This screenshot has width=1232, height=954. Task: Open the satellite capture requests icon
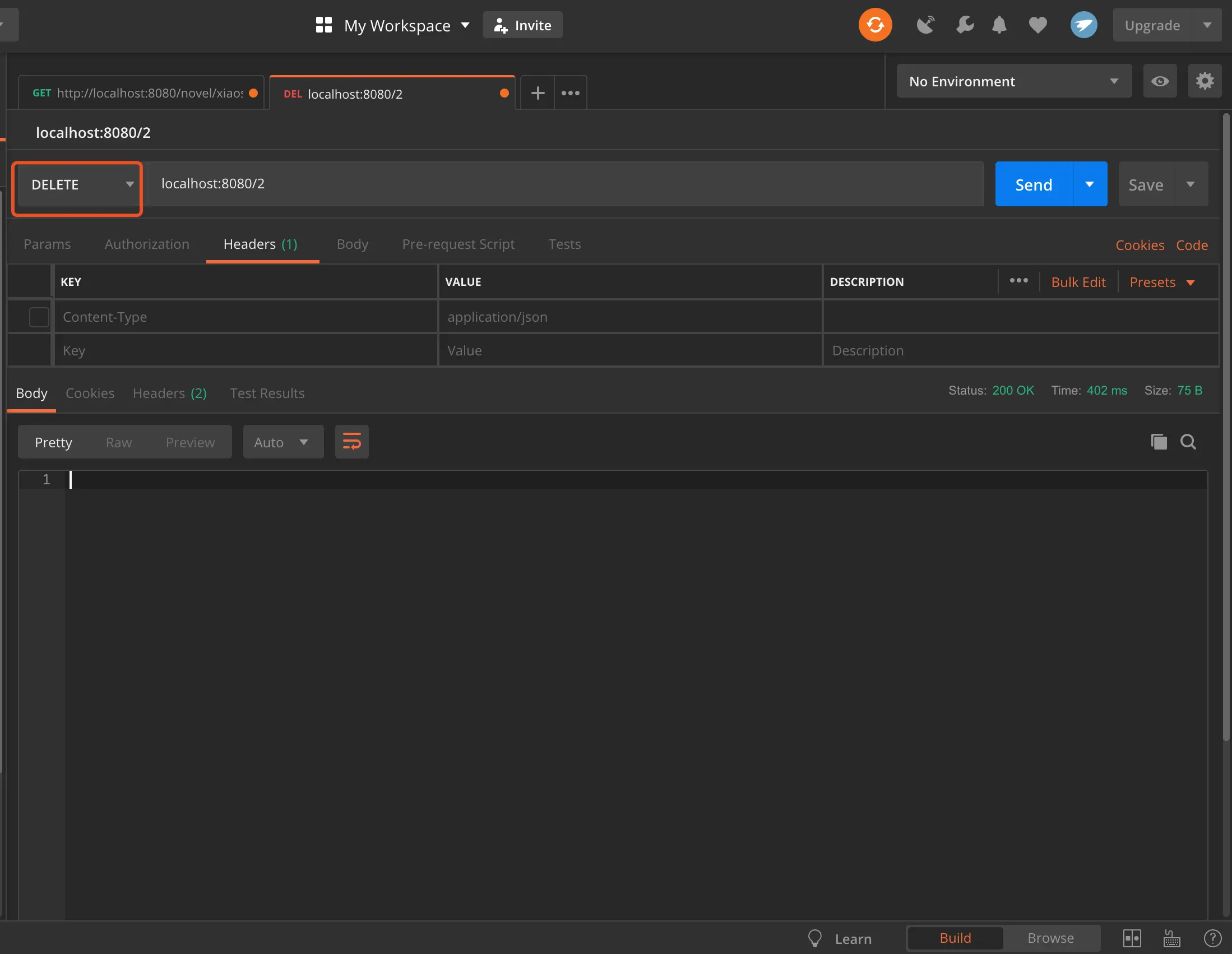click(x=925, y=25)
